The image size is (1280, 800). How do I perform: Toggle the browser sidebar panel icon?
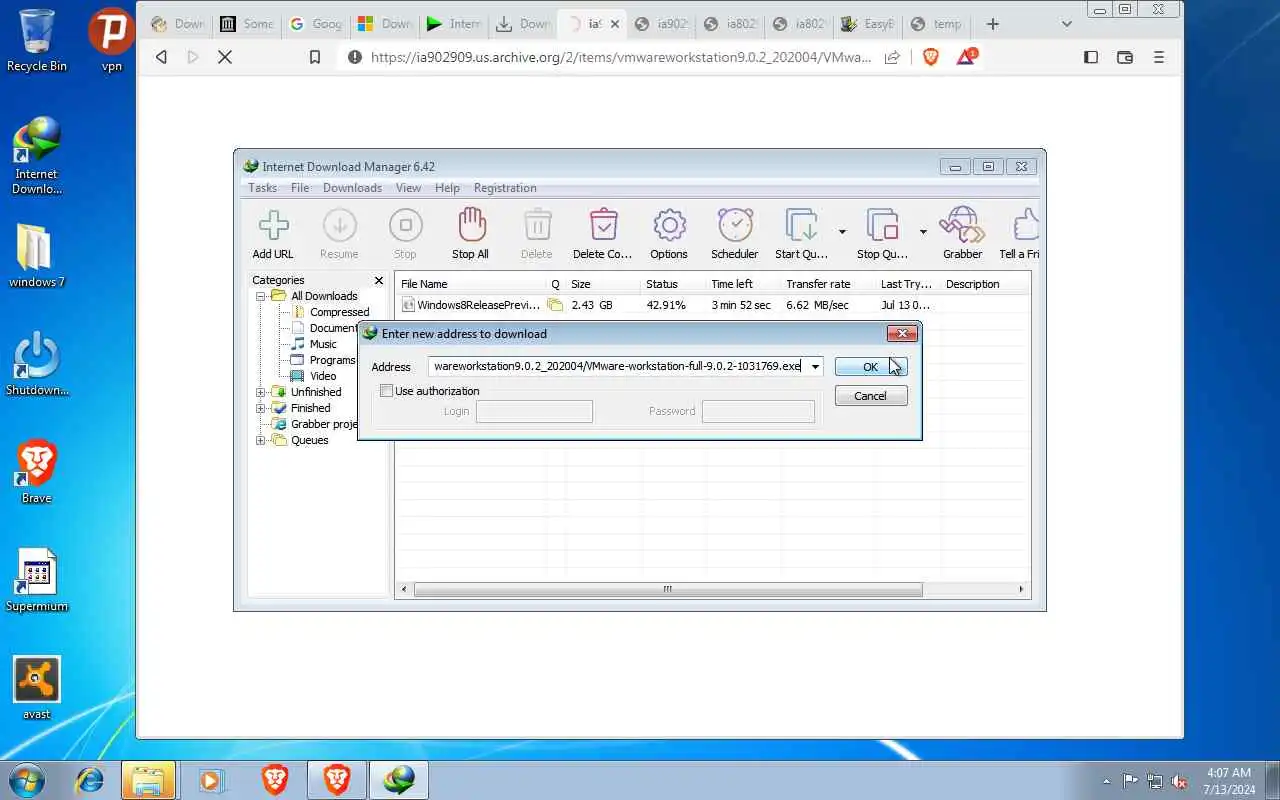tap(1091, 57)
